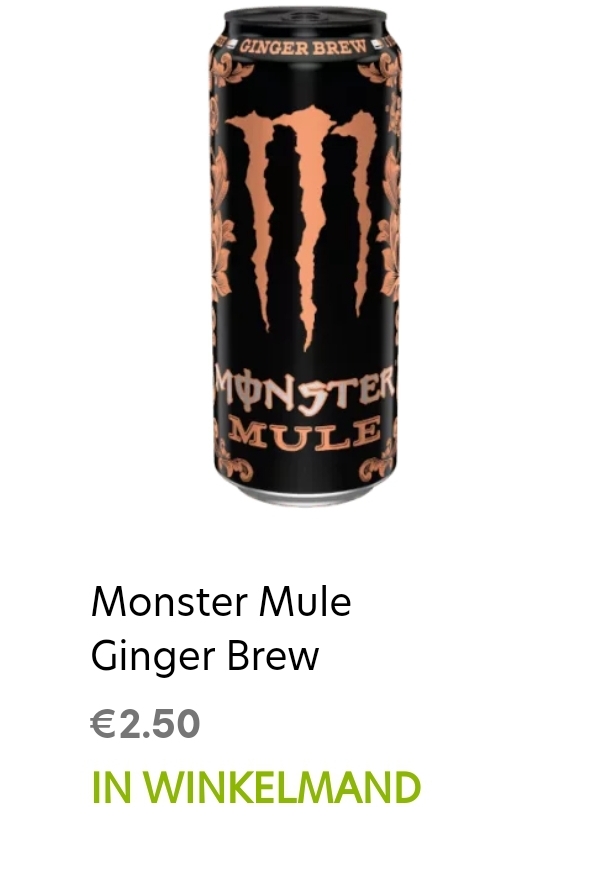The width and height of the screenshot is (608, 890).
Task: Open the Monster Mule can product image
Action: [305, 257]
